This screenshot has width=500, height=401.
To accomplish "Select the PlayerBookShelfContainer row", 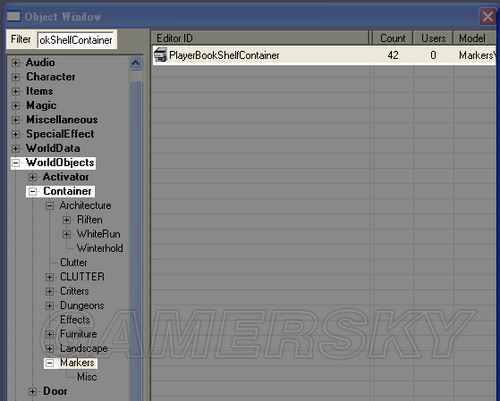I will 324,55.
